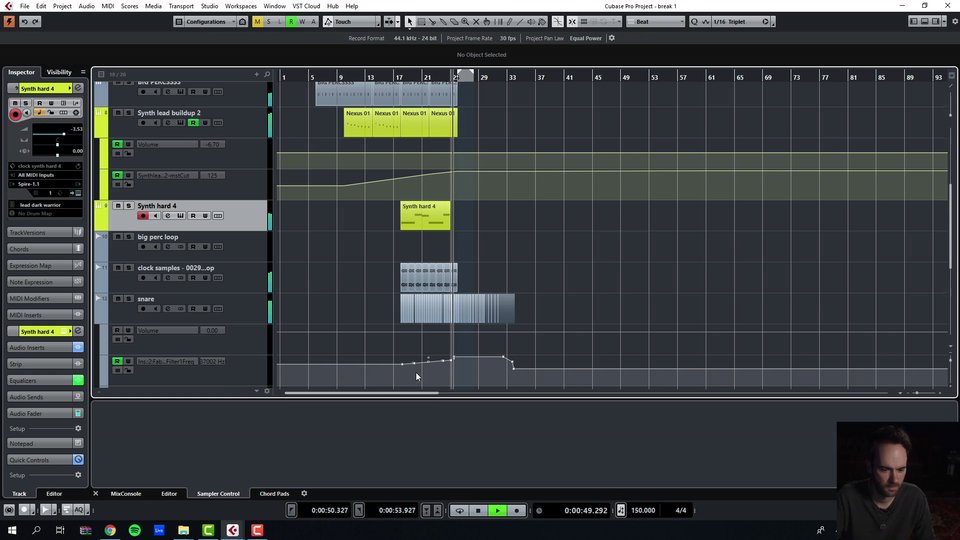Image resolution: width=960 pixels, height=540 pixels.
Task: Mute the snare track
Action: tap(118, 299)
